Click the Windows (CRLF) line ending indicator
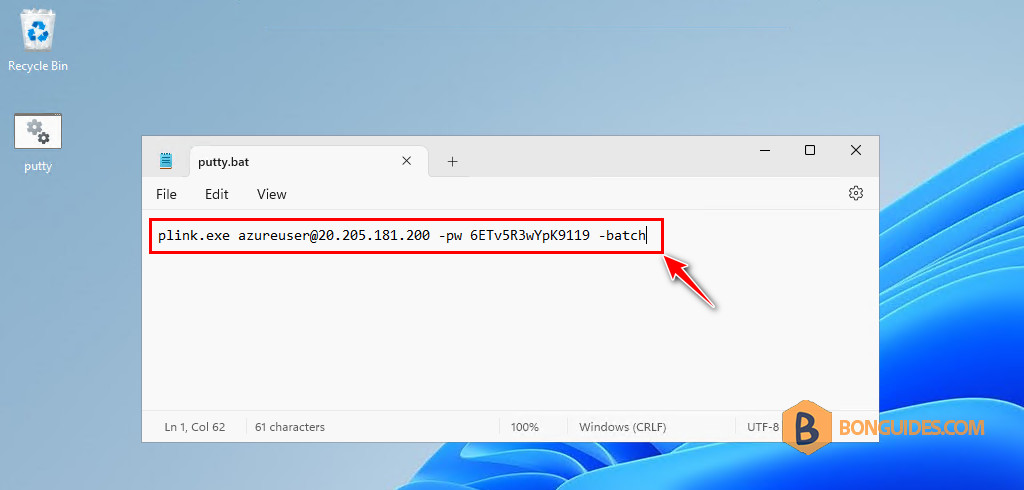 pos(622,427)
